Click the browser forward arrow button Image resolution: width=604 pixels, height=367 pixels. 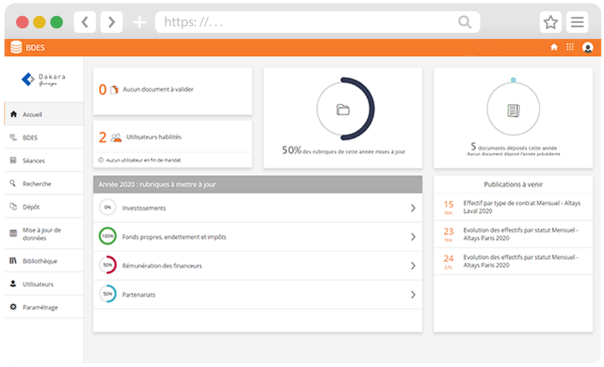click(112, 22)
